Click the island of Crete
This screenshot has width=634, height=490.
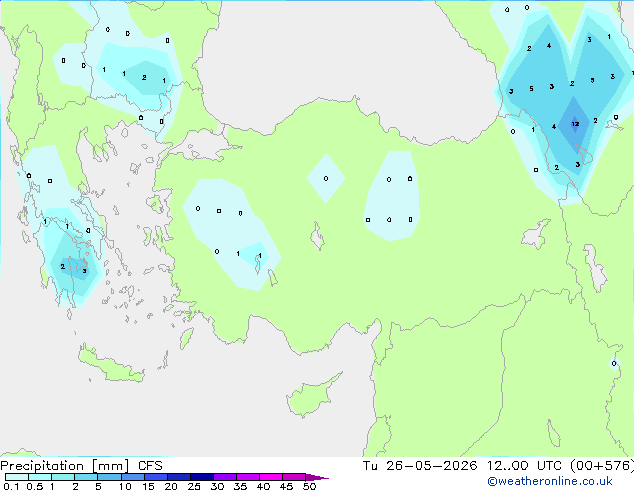click(x=109, y=365)
